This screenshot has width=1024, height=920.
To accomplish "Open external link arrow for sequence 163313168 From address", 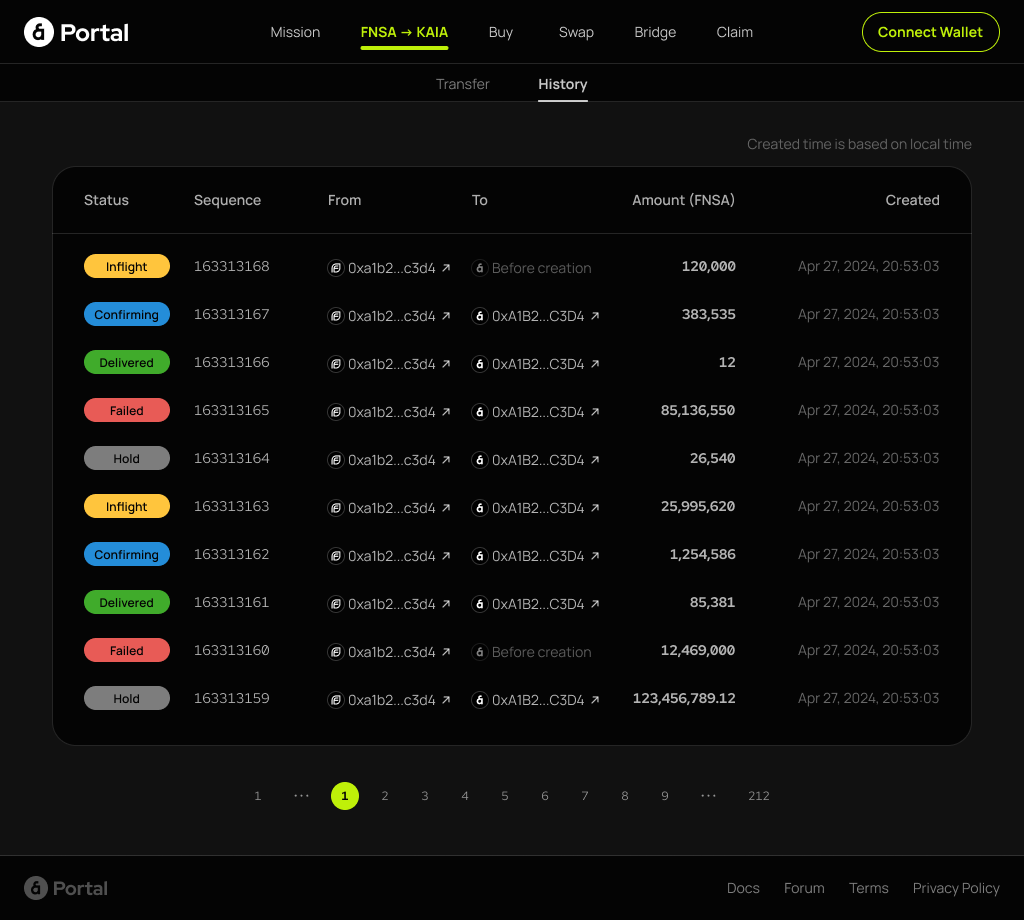I will [x=446, y=268].
